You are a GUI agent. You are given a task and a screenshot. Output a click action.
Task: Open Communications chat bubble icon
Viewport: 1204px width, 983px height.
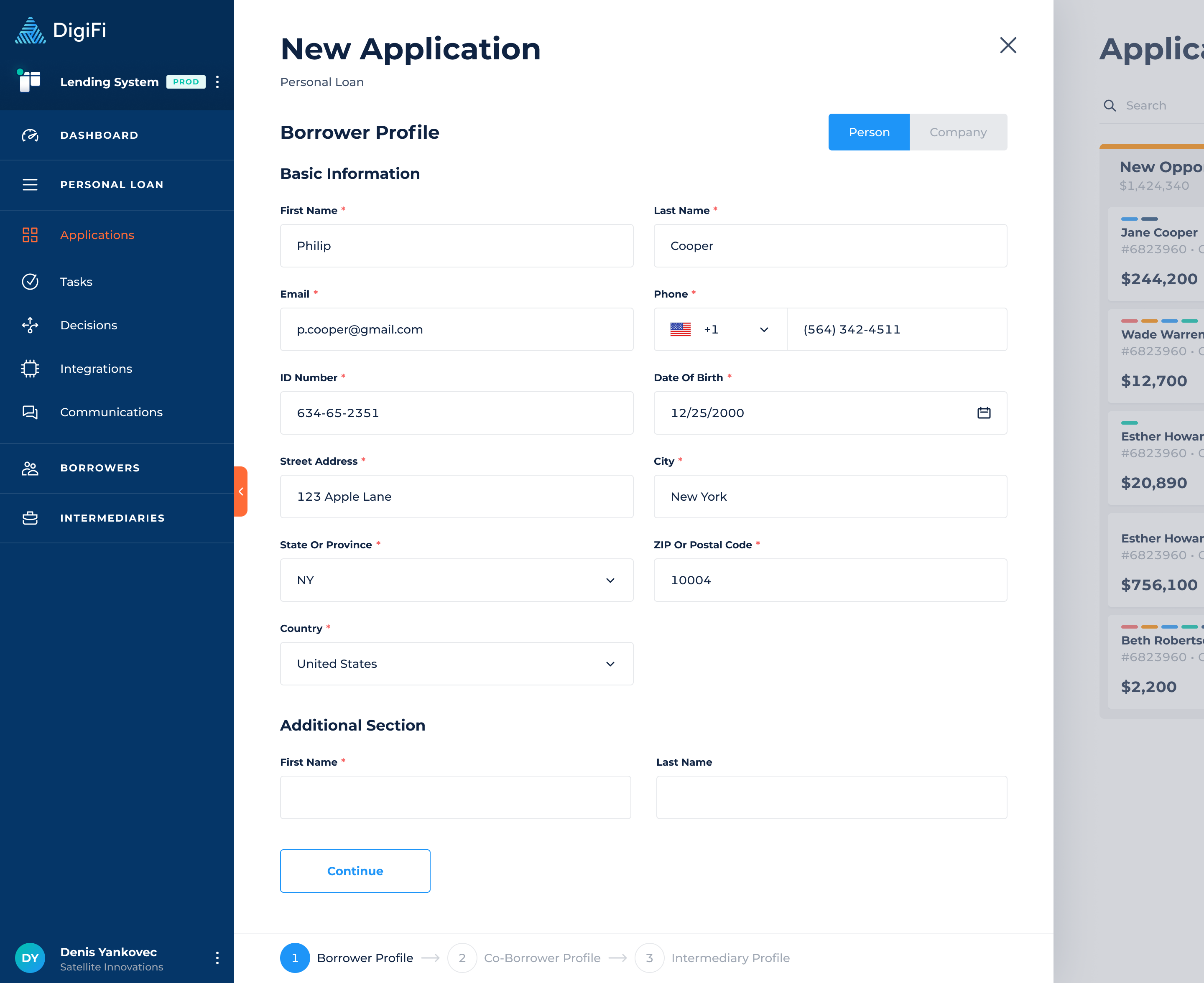click(30, 412)
